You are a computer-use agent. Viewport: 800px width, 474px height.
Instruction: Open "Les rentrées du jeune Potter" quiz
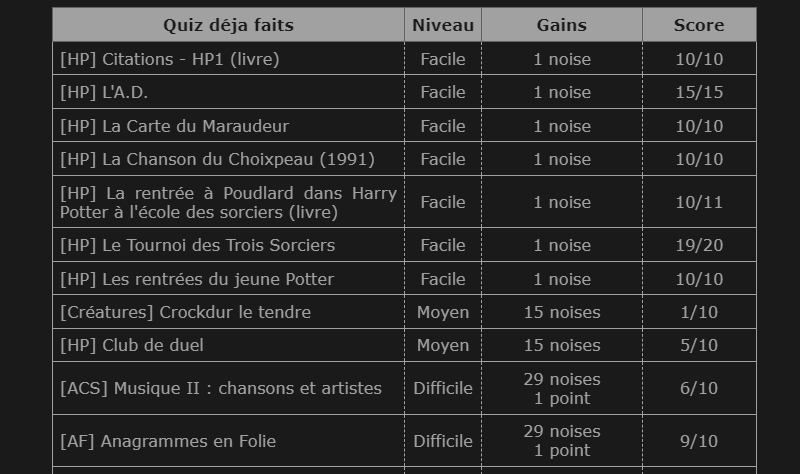coord(197,279)
